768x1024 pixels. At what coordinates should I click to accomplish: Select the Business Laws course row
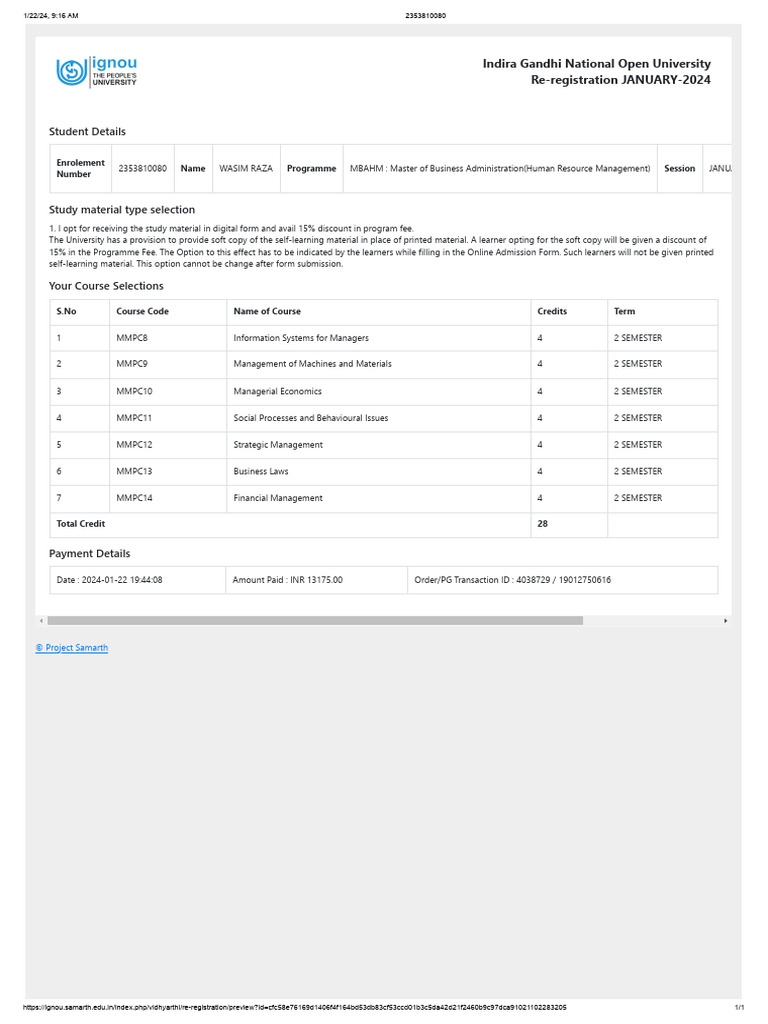[x=384, y=472]
